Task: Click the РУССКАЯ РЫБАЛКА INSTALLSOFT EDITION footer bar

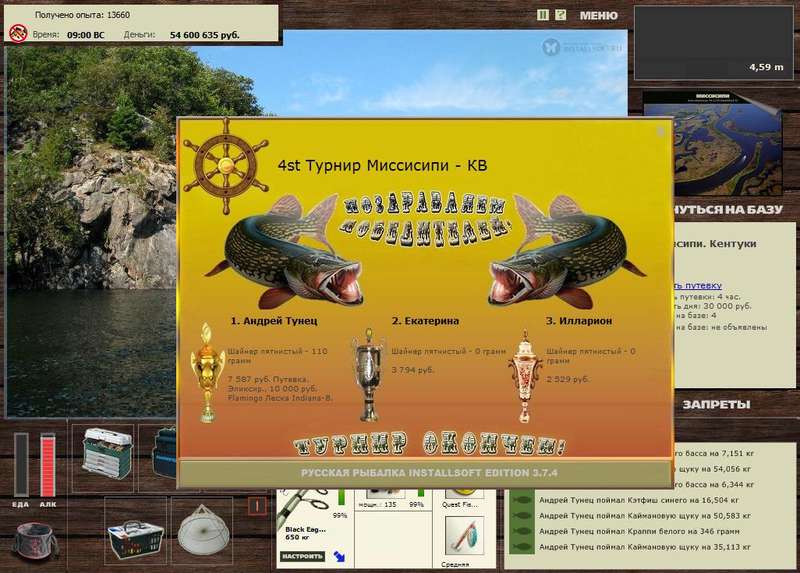Action: tap(425, 473)
